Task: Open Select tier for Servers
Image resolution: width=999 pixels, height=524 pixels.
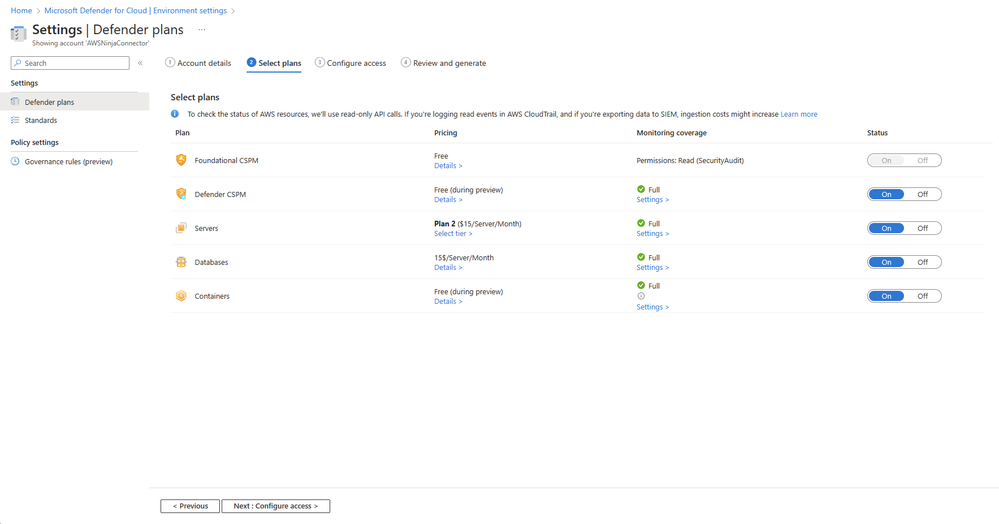Action: click(x=453, y=233)
